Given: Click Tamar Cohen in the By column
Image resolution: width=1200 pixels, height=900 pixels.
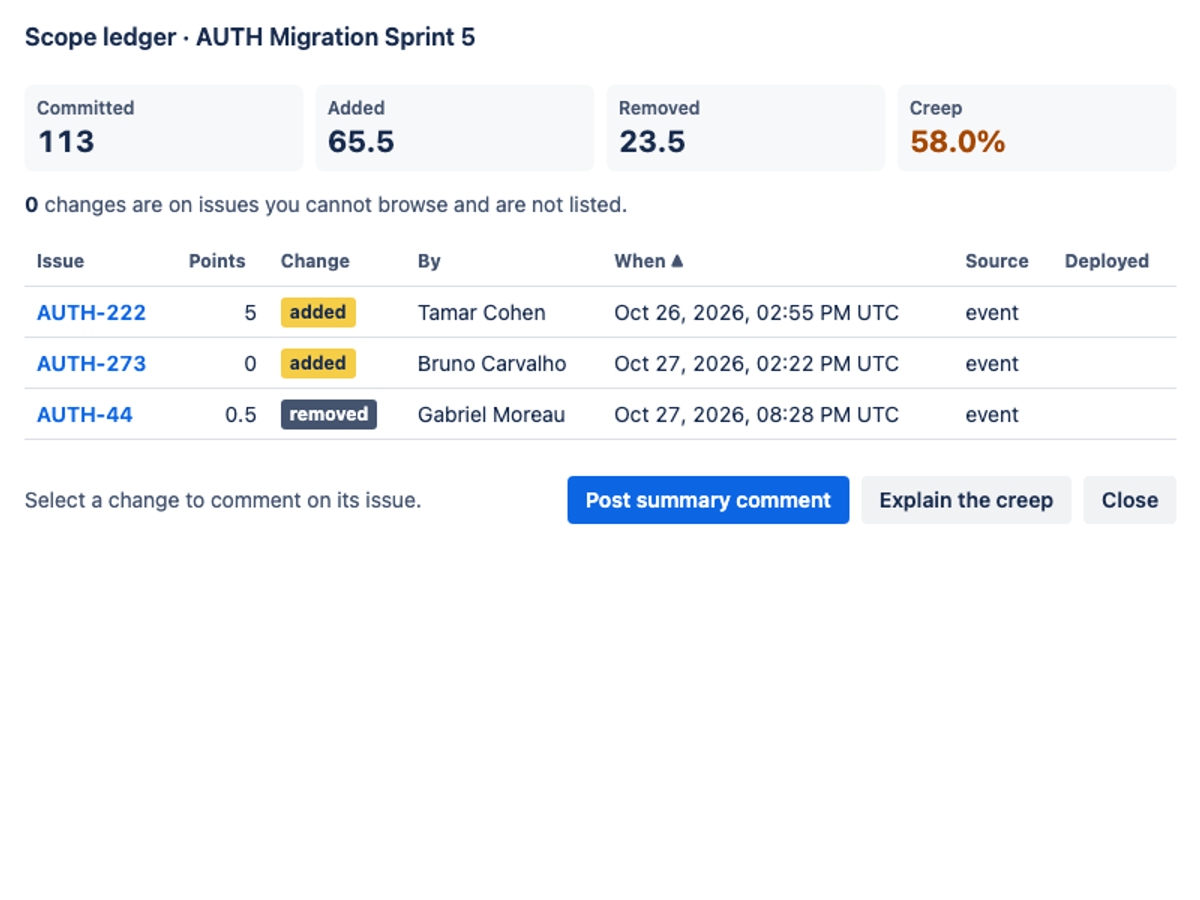Looking at the screenshot, I should pos(482,313).
